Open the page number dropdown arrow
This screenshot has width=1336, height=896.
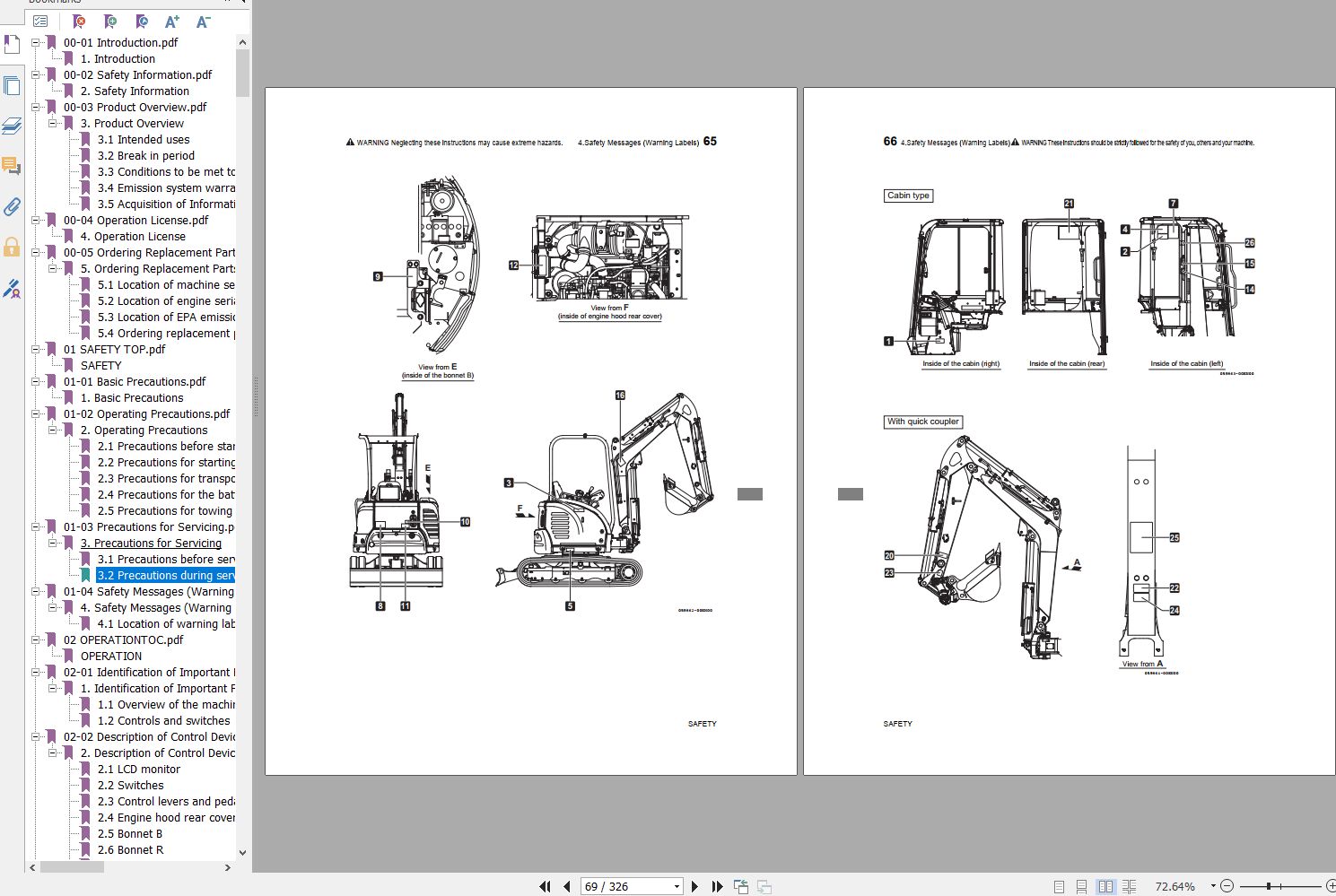point(677,886)
